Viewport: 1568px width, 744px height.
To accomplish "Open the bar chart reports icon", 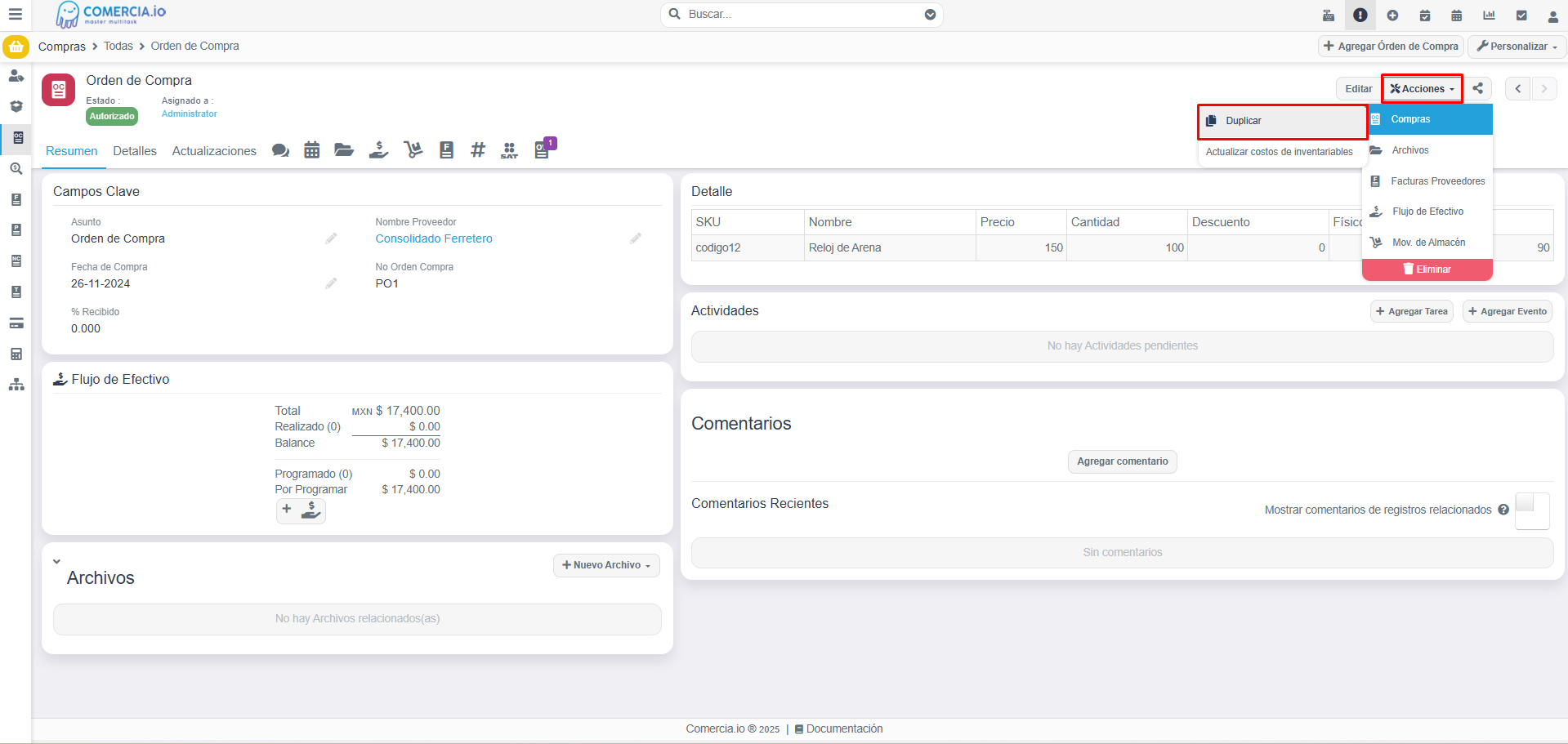I will pos(1490,15).
